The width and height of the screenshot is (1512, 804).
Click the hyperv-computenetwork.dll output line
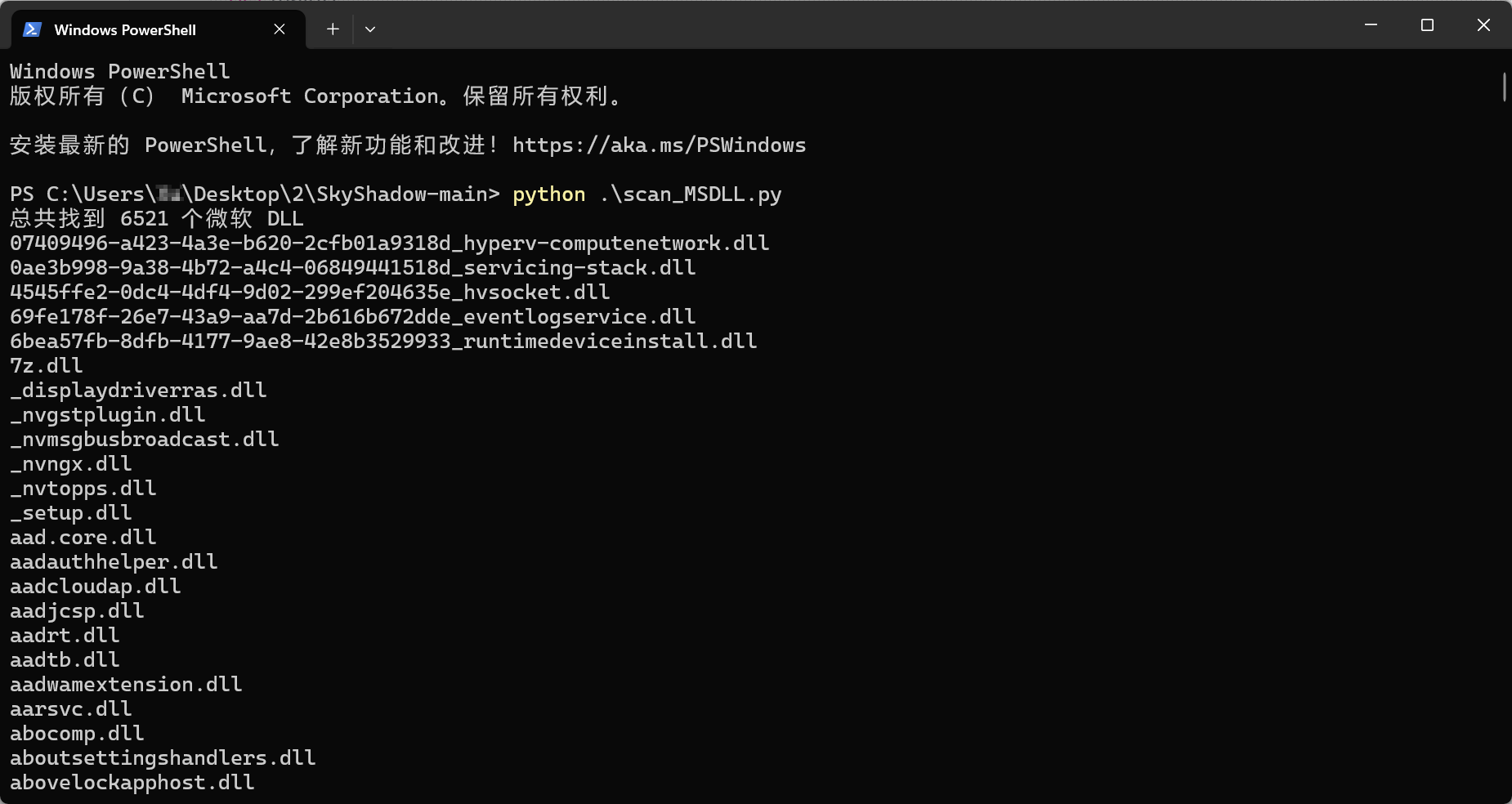click(389, 243)
